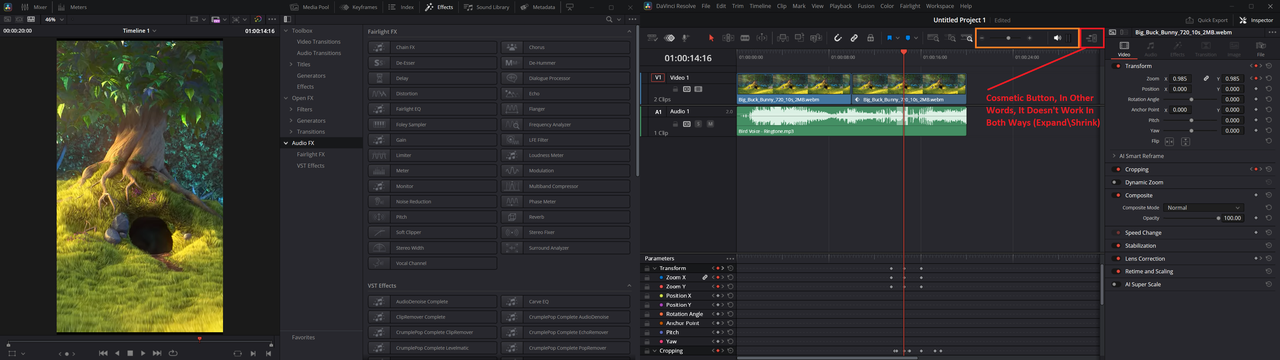Open the Timeline View Options icon

pos(653,38)
